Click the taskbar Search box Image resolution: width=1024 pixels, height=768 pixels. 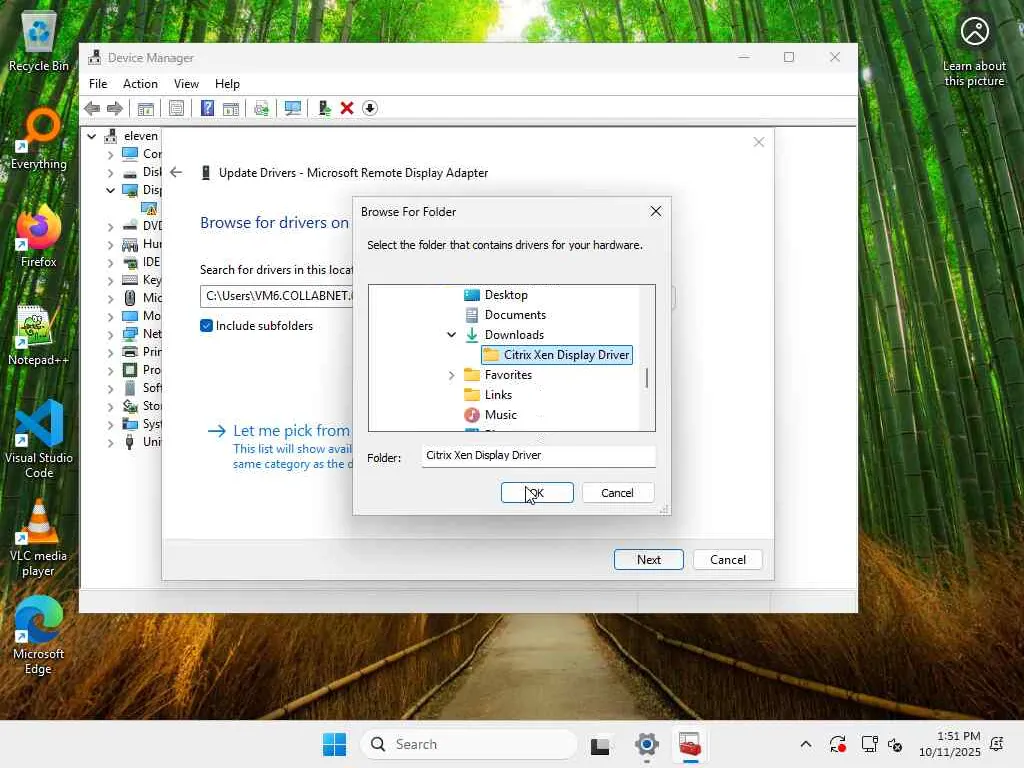click(x=469, y=744)
